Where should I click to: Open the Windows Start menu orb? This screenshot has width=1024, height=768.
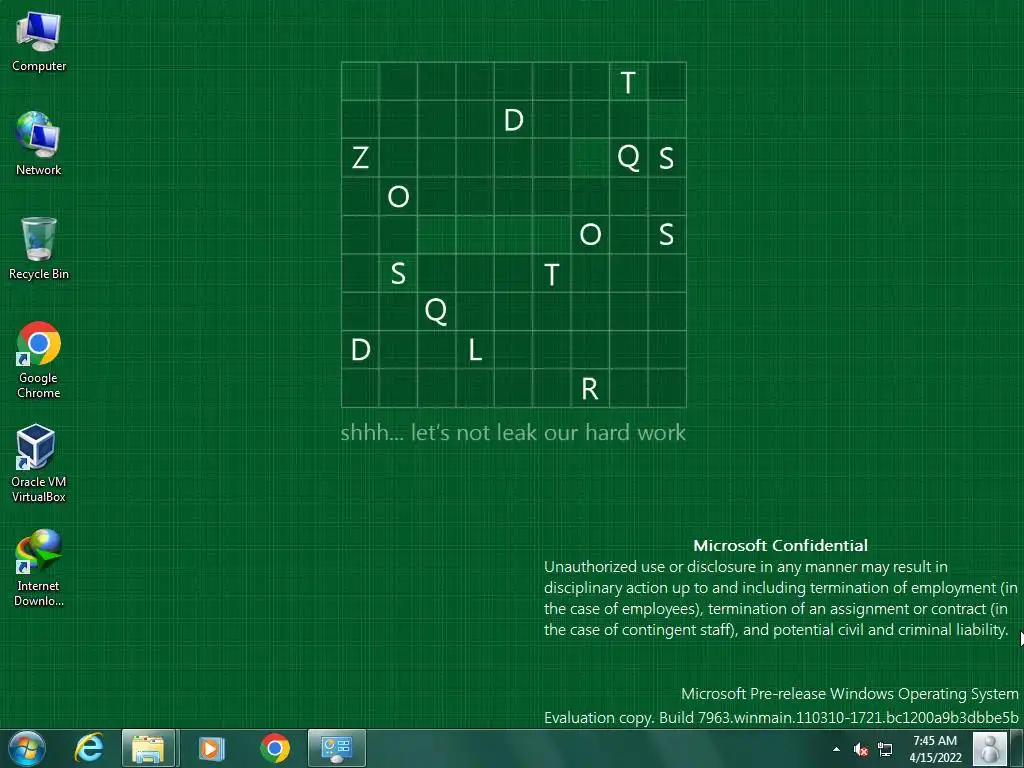27,748
